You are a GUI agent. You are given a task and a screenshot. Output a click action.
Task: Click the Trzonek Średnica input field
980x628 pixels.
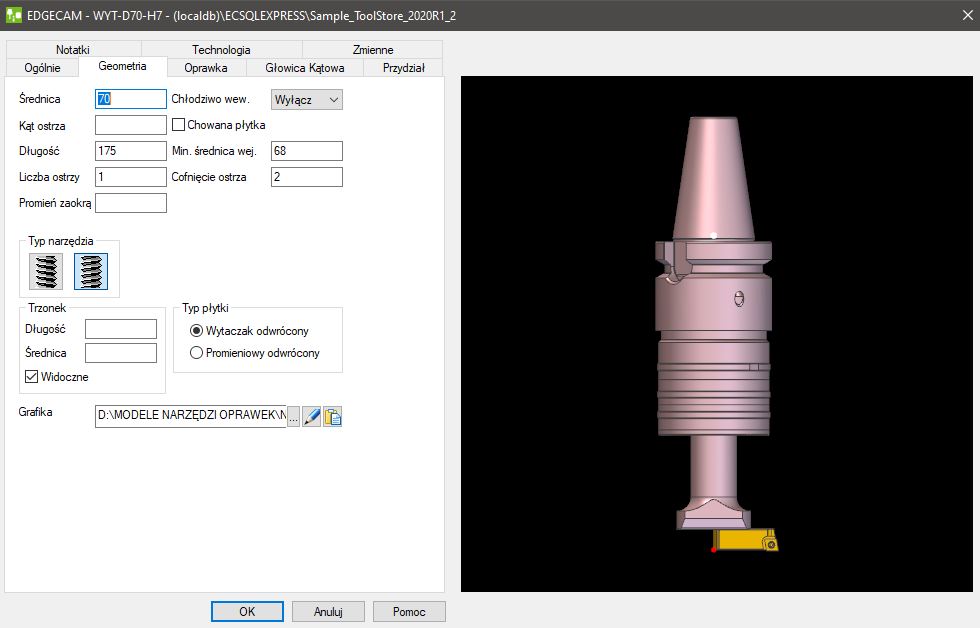pyautogui.click(x=121, y=353)
